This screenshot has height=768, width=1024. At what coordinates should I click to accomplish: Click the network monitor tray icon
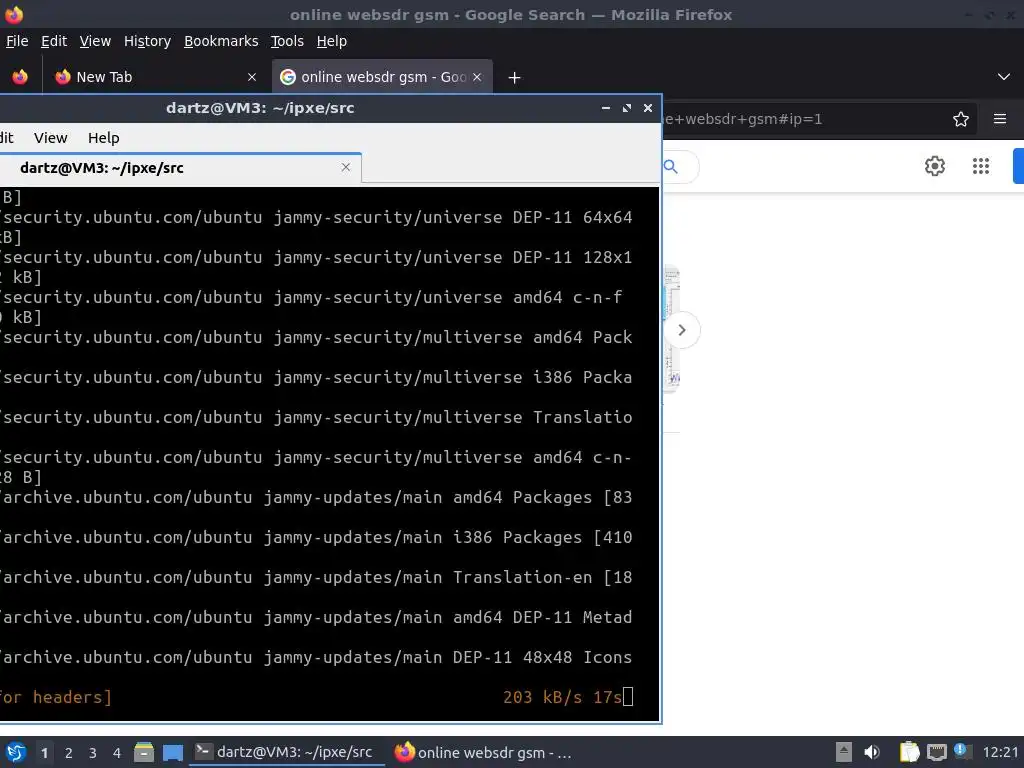point(936,752)
